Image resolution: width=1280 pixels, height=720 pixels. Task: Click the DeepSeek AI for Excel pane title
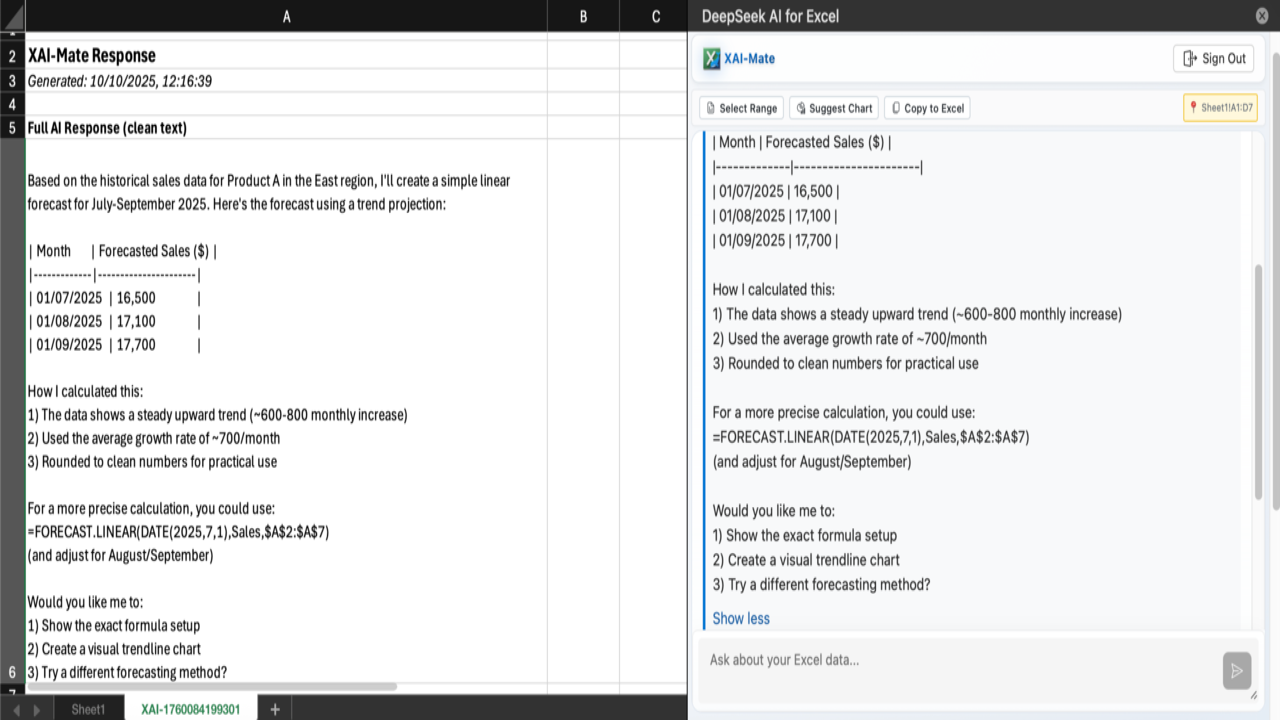[770, 16]
